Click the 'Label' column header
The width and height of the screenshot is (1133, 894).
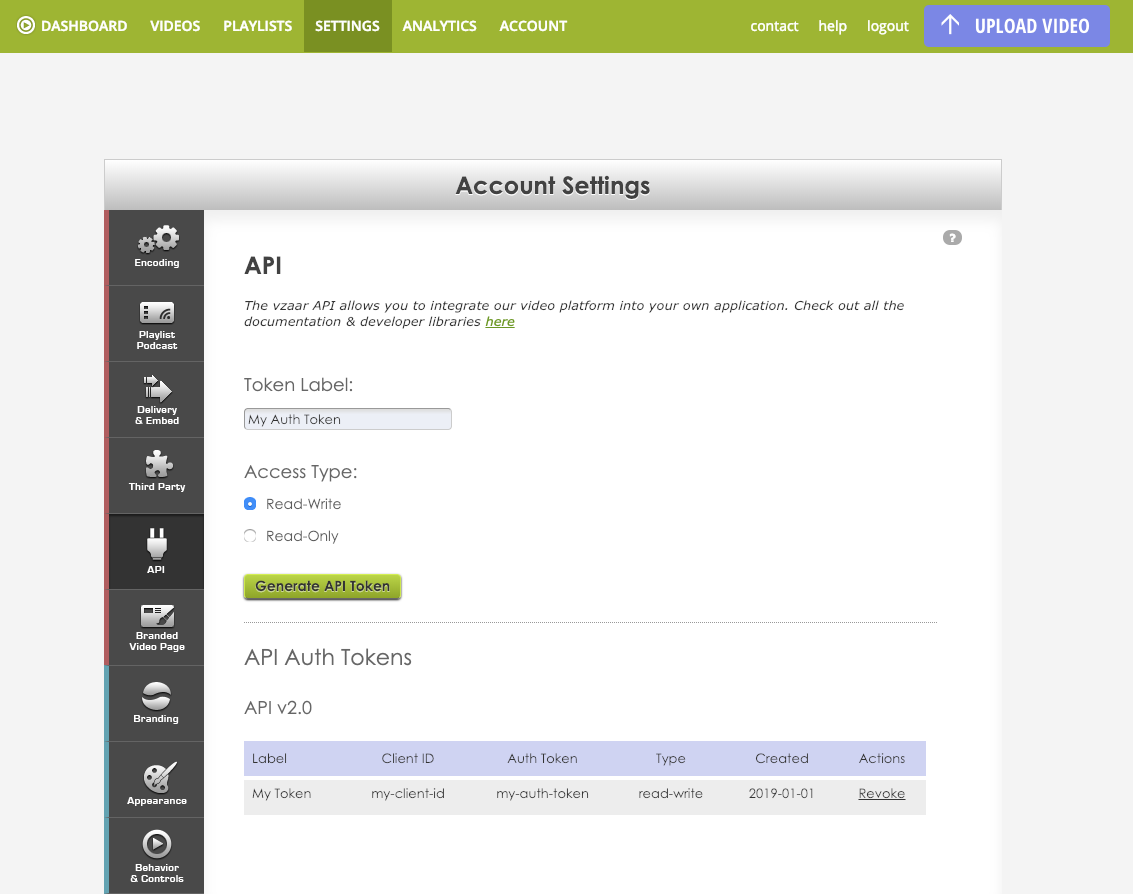(x=269, y=758)
